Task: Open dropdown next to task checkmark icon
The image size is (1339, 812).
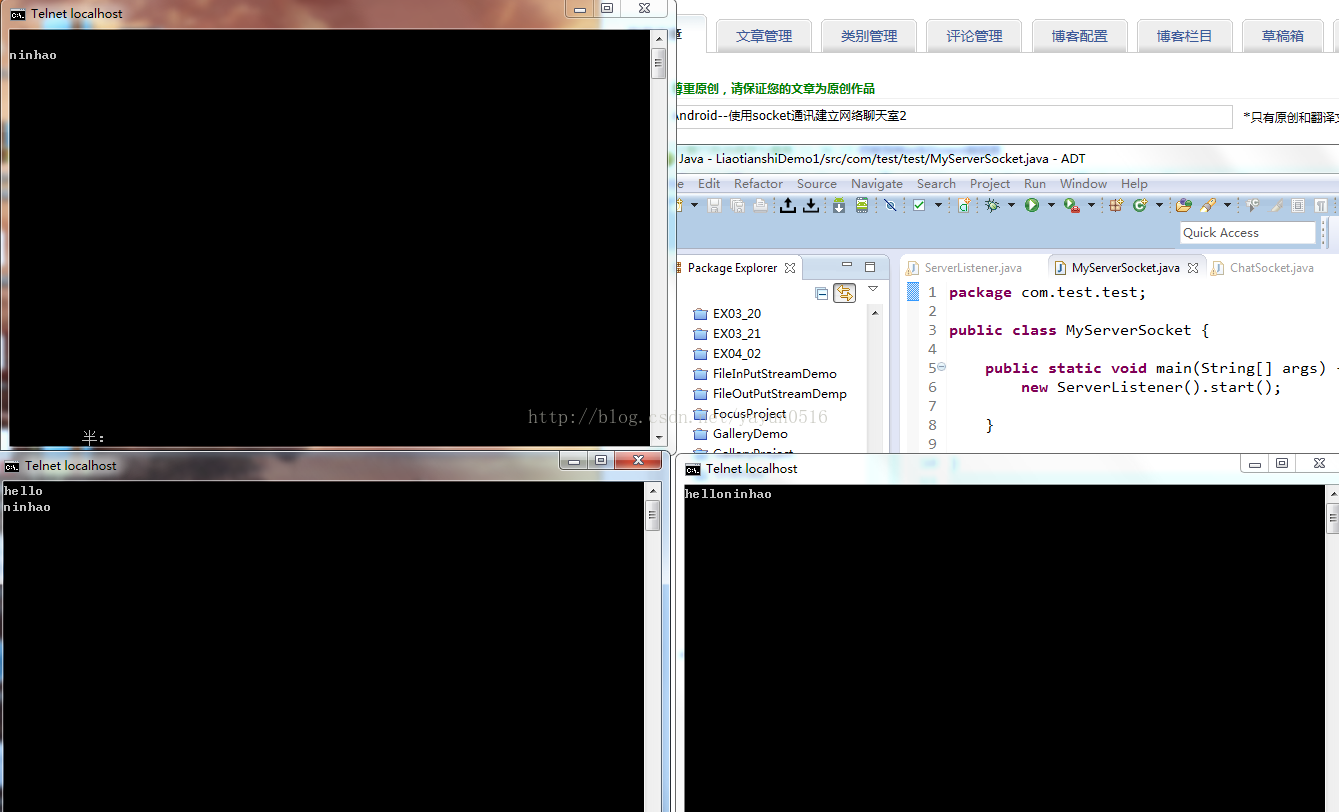Action: pos(938,205)
